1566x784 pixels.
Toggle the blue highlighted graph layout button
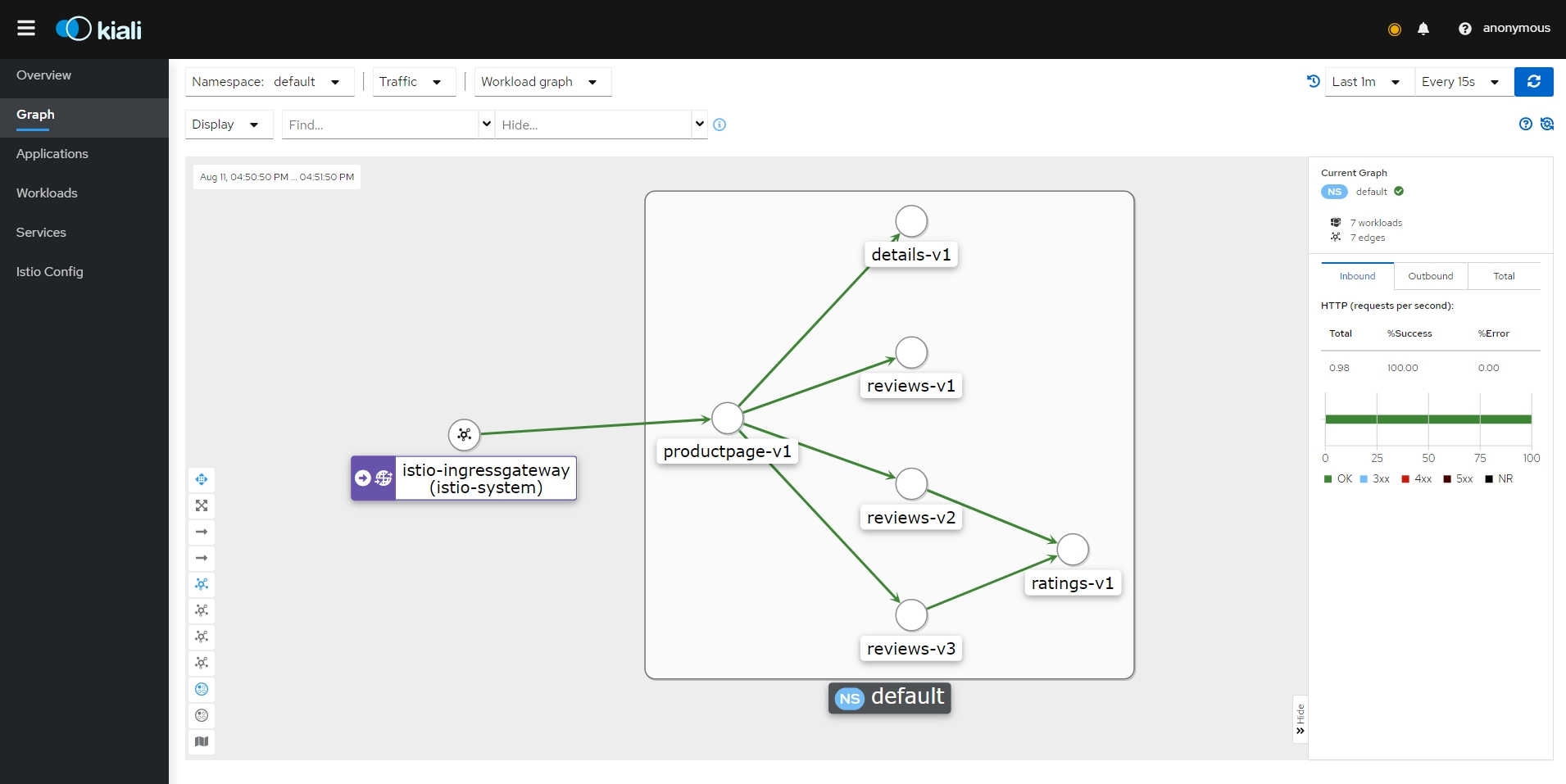[202, 584]
